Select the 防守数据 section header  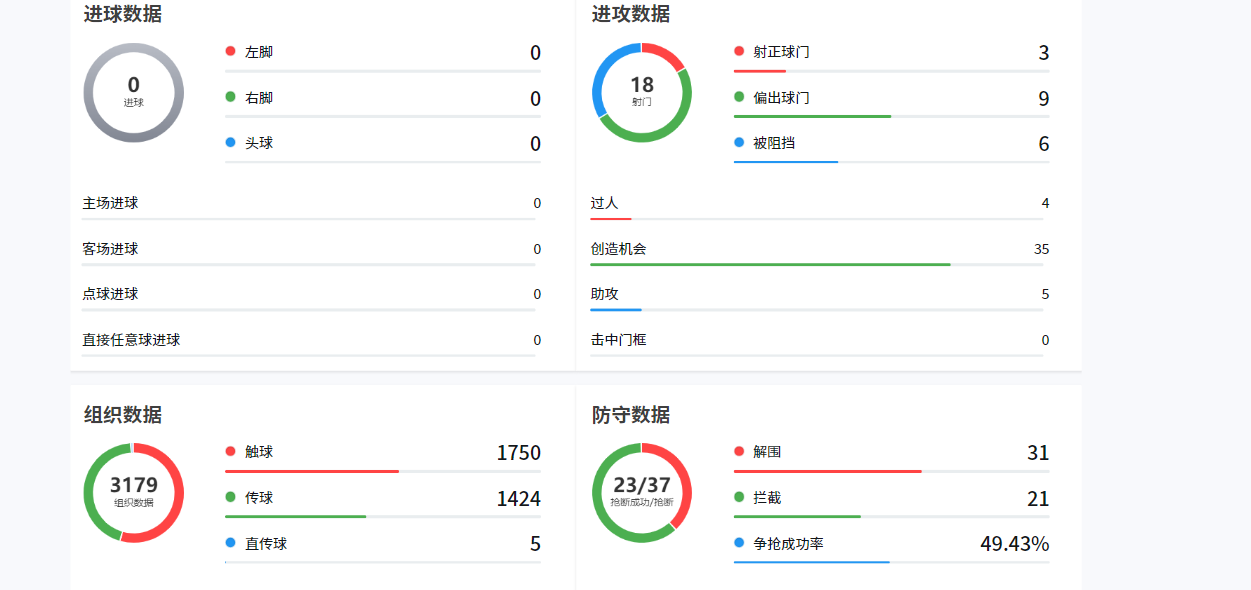coord(631,413)
